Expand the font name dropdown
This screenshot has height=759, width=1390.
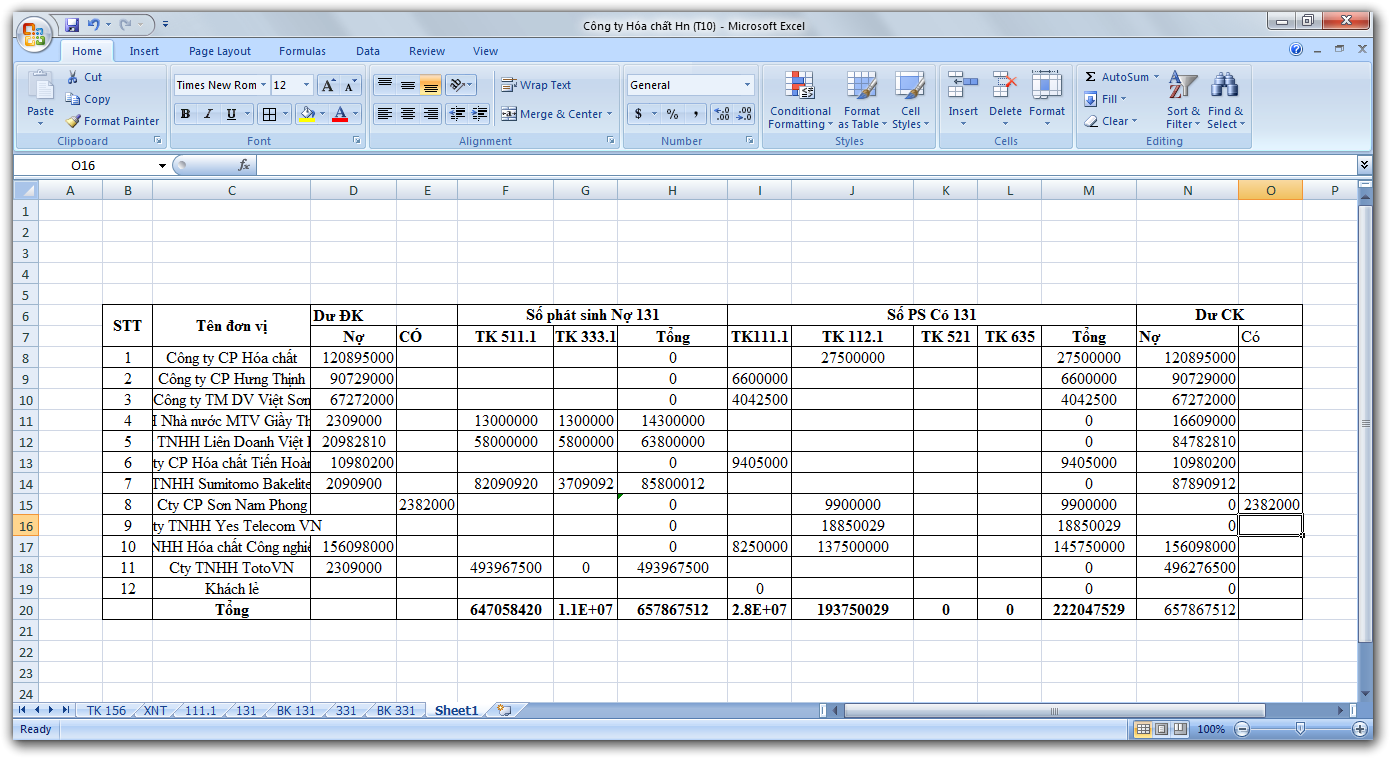click(264, 85)
